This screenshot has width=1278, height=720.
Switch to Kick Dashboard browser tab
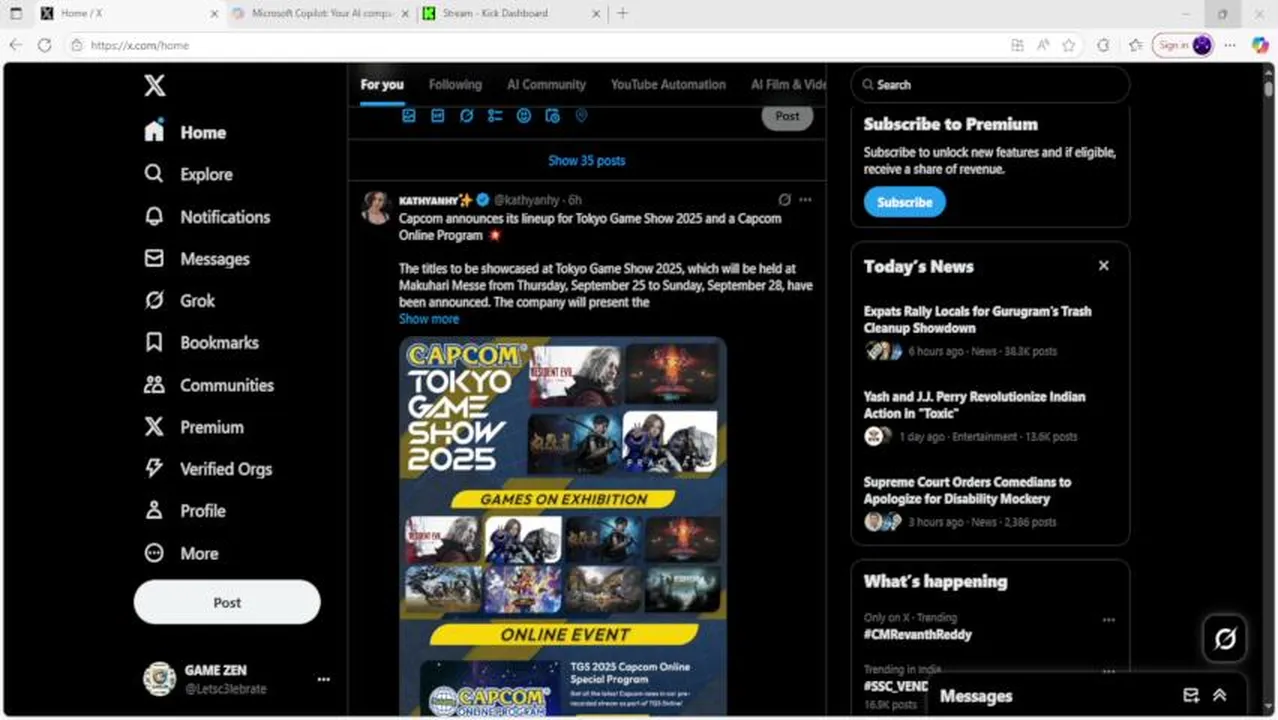(x=510, y=14)
